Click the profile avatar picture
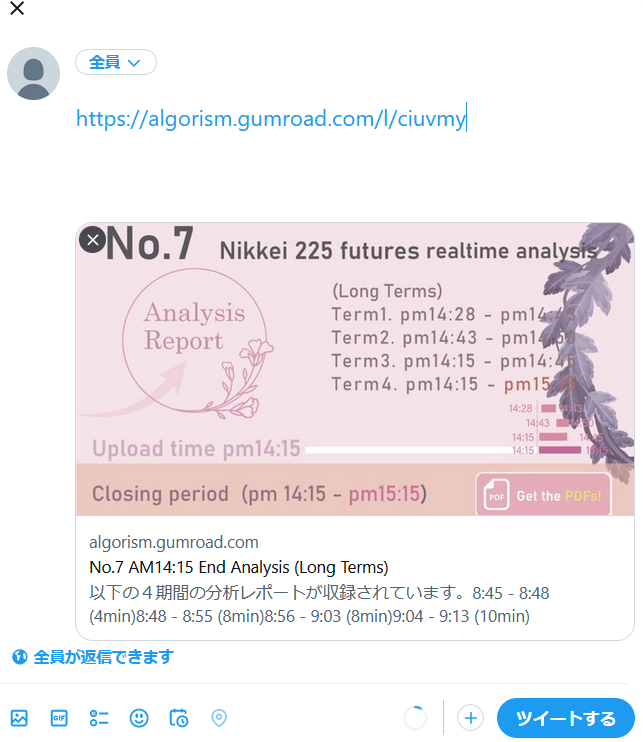The width and height of the screenshot is (643, 742). (x=33, y=73)
